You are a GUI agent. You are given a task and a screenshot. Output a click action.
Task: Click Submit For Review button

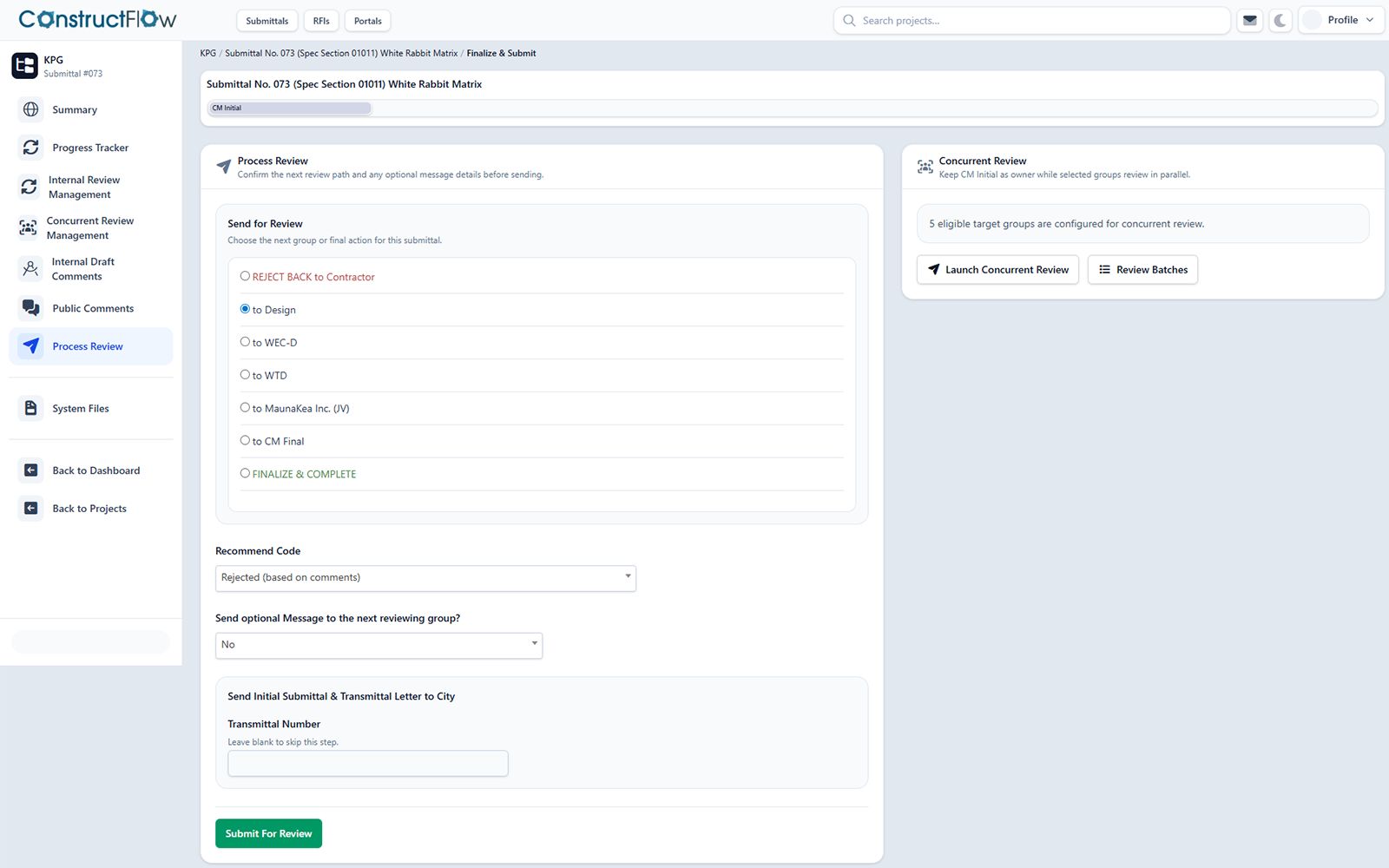point(268,833)
